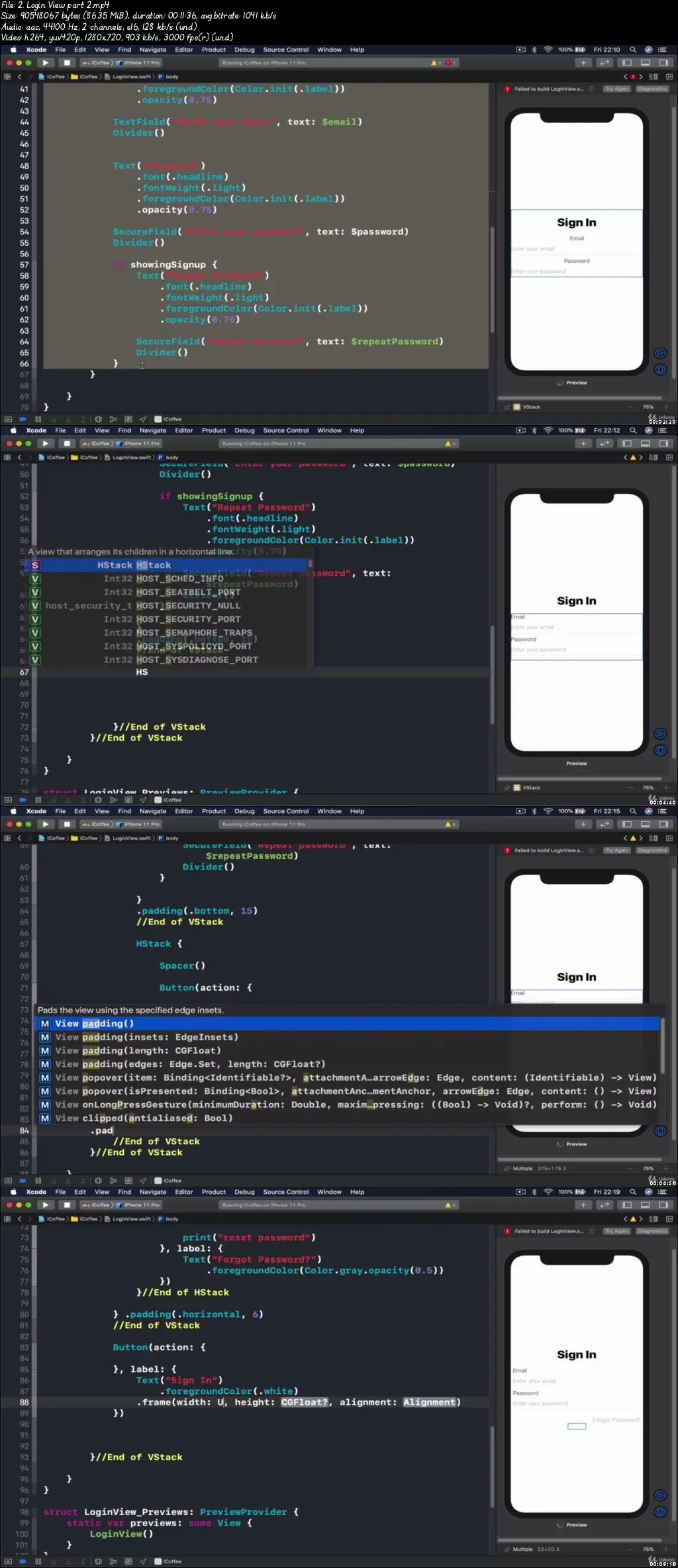Open memory graph debugger in the 22:10 debug bar

tap(113, 419)
